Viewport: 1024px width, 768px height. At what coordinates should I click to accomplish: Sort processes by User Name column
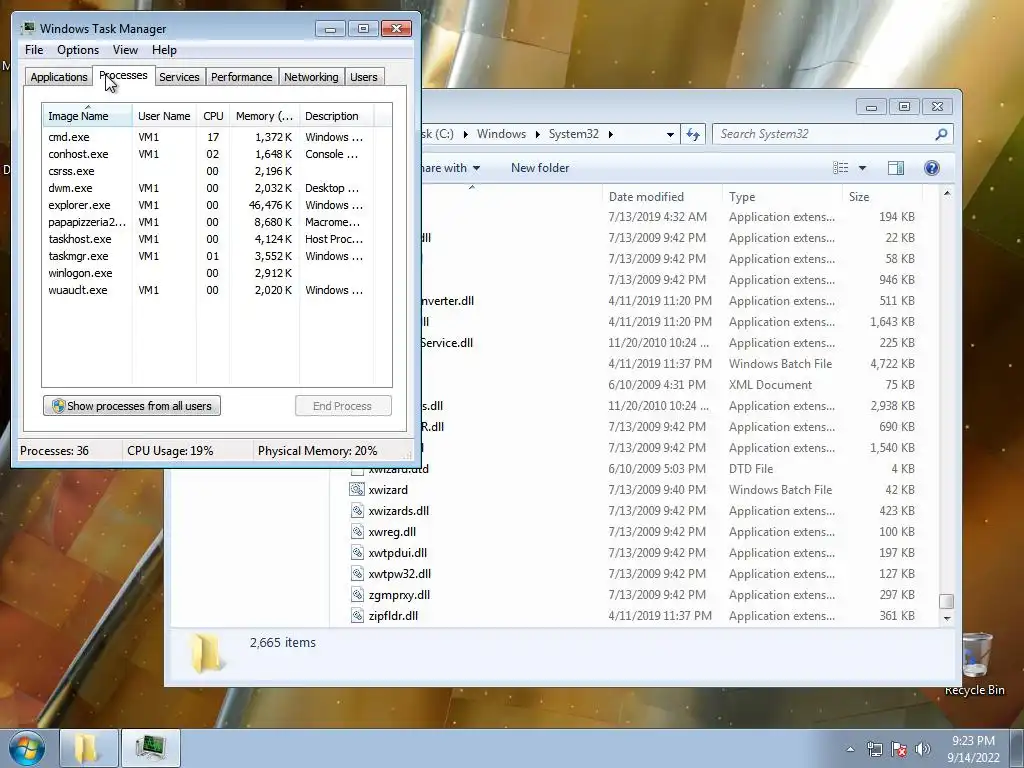coord(165,116)
